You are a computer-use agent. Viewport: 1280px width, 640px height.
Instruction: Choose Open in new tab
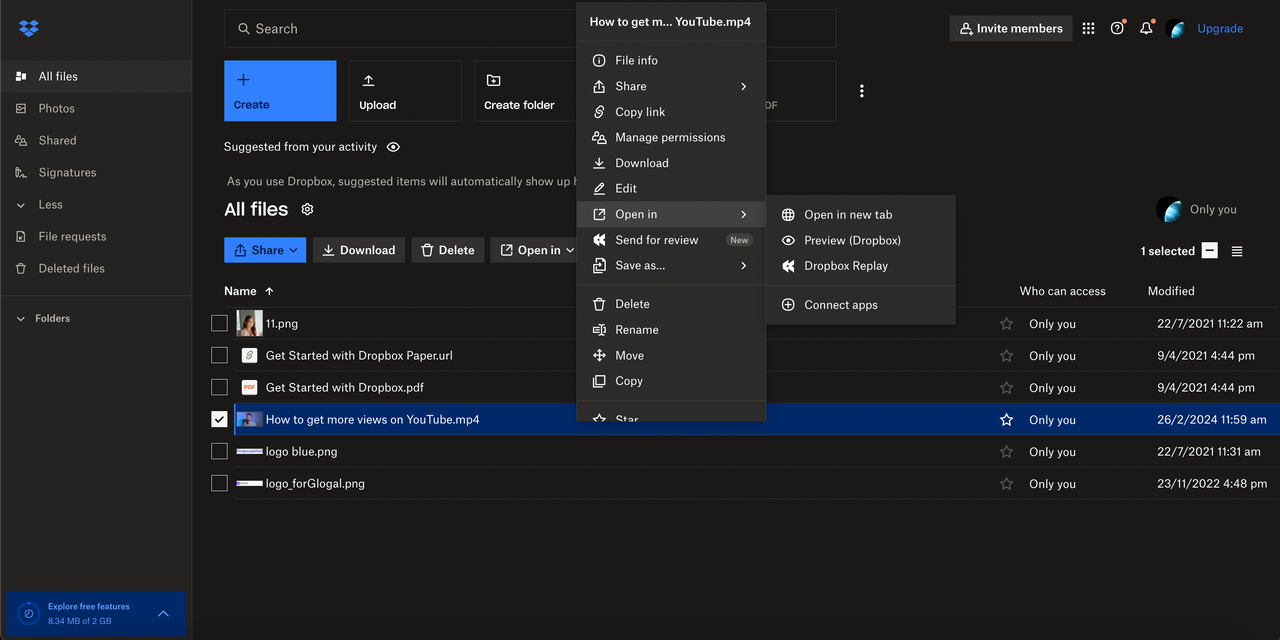pyautogui.click(x=860, y=215)
